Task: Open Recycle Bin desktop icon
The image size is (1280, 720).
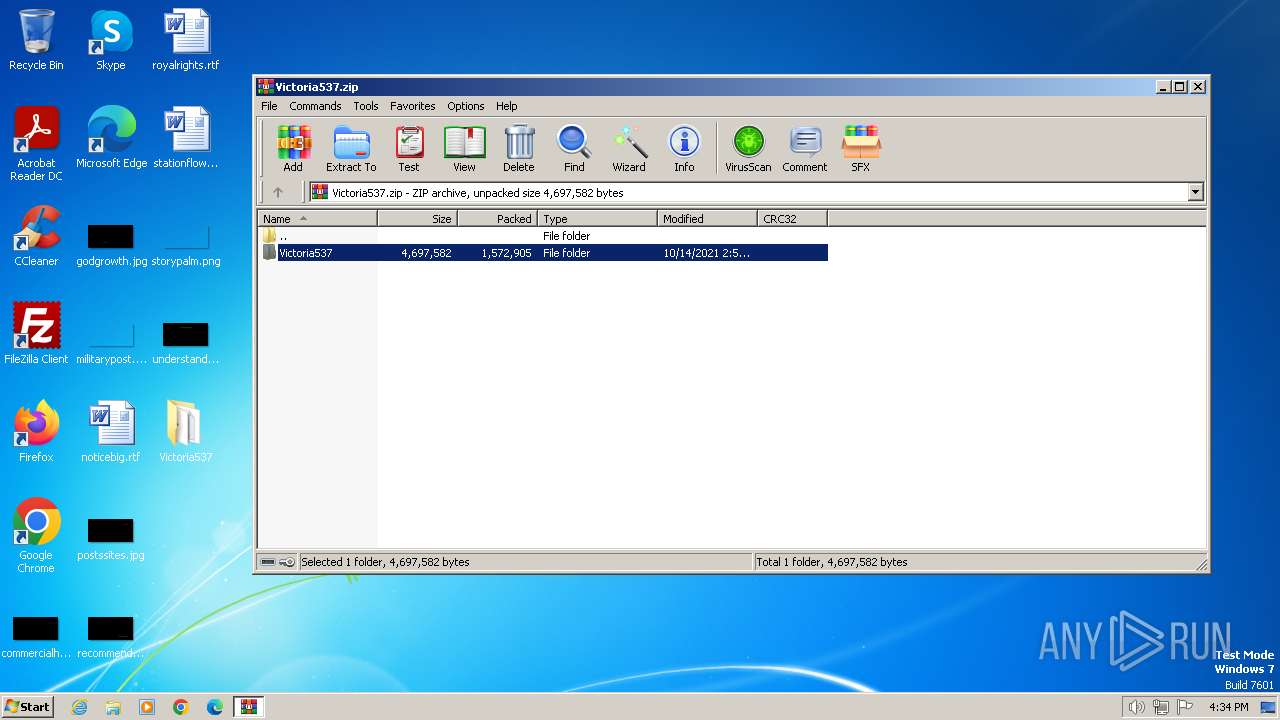Action: (36, 40)
